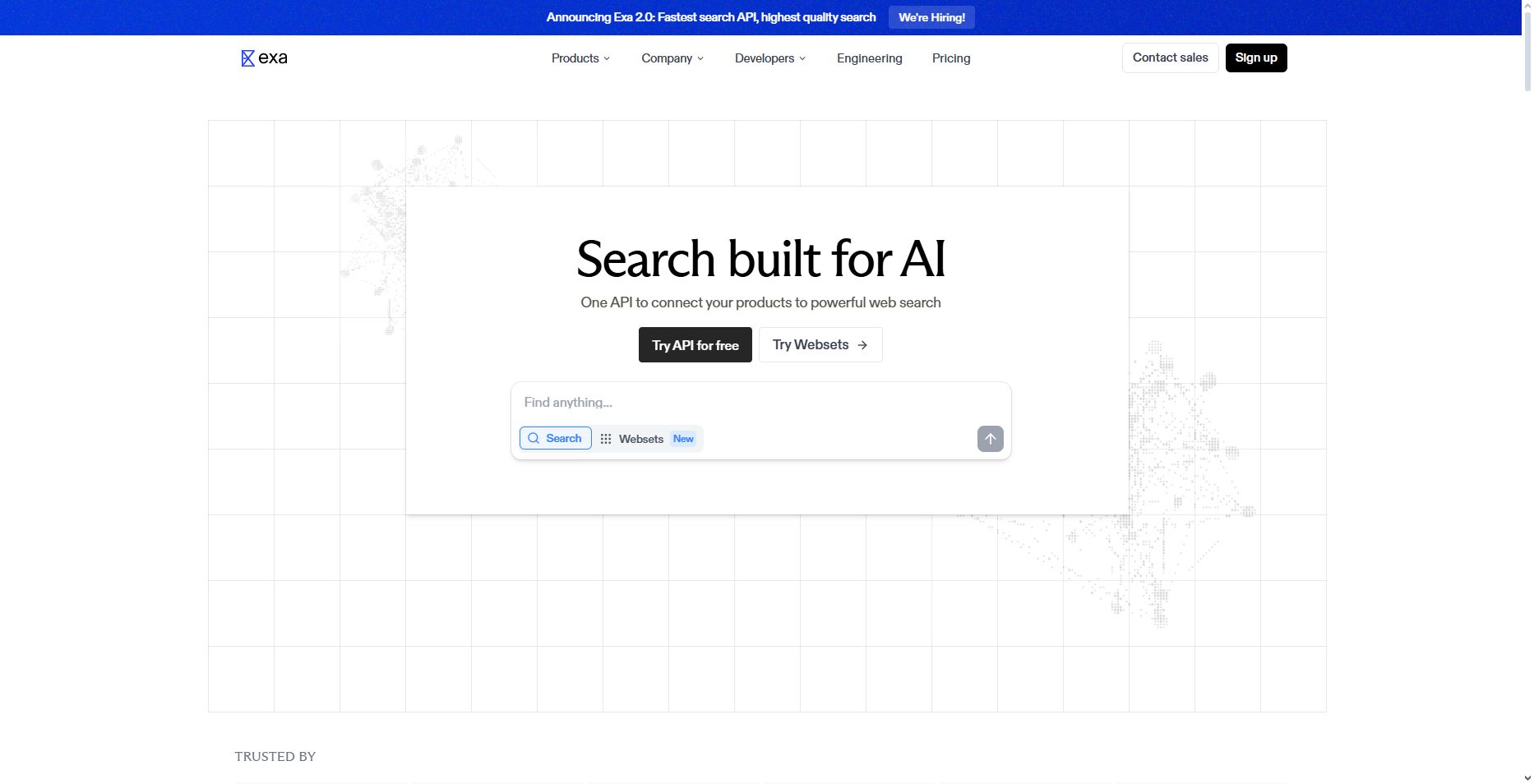This screenshot has height=784, width=1534.
Task: Click the Websets grid dots icon
Action: point(606,439)
